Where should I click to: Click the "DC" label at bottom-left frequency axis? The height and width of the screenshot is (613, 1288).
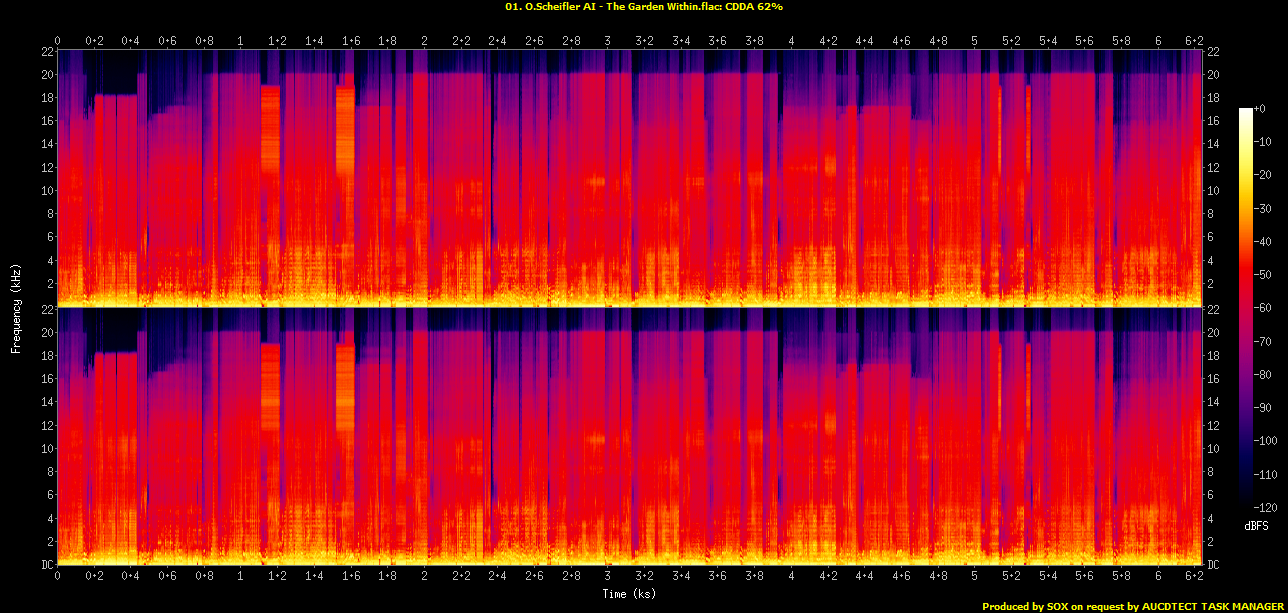pos(47,565)
